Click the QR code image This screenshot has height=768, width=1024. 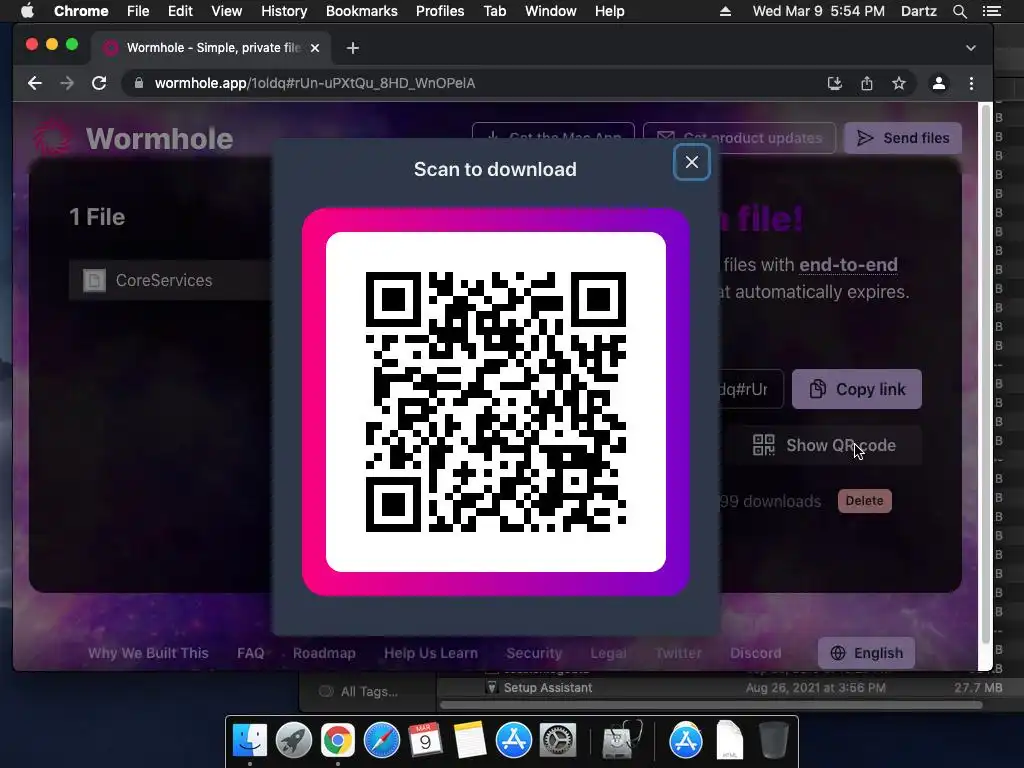[496, 402]
